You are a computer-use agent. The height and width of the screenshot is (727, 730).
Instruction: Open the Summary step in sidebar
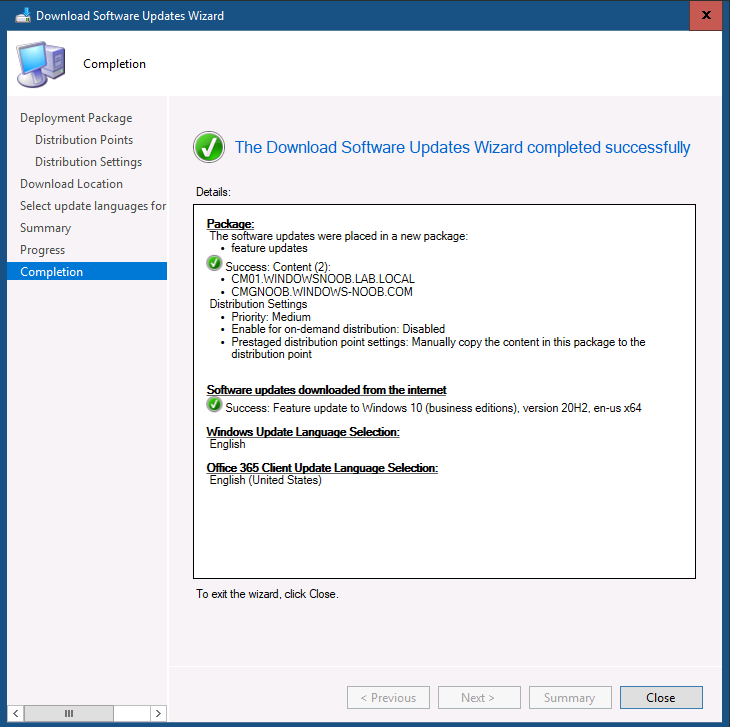click(x=46, y=228)
